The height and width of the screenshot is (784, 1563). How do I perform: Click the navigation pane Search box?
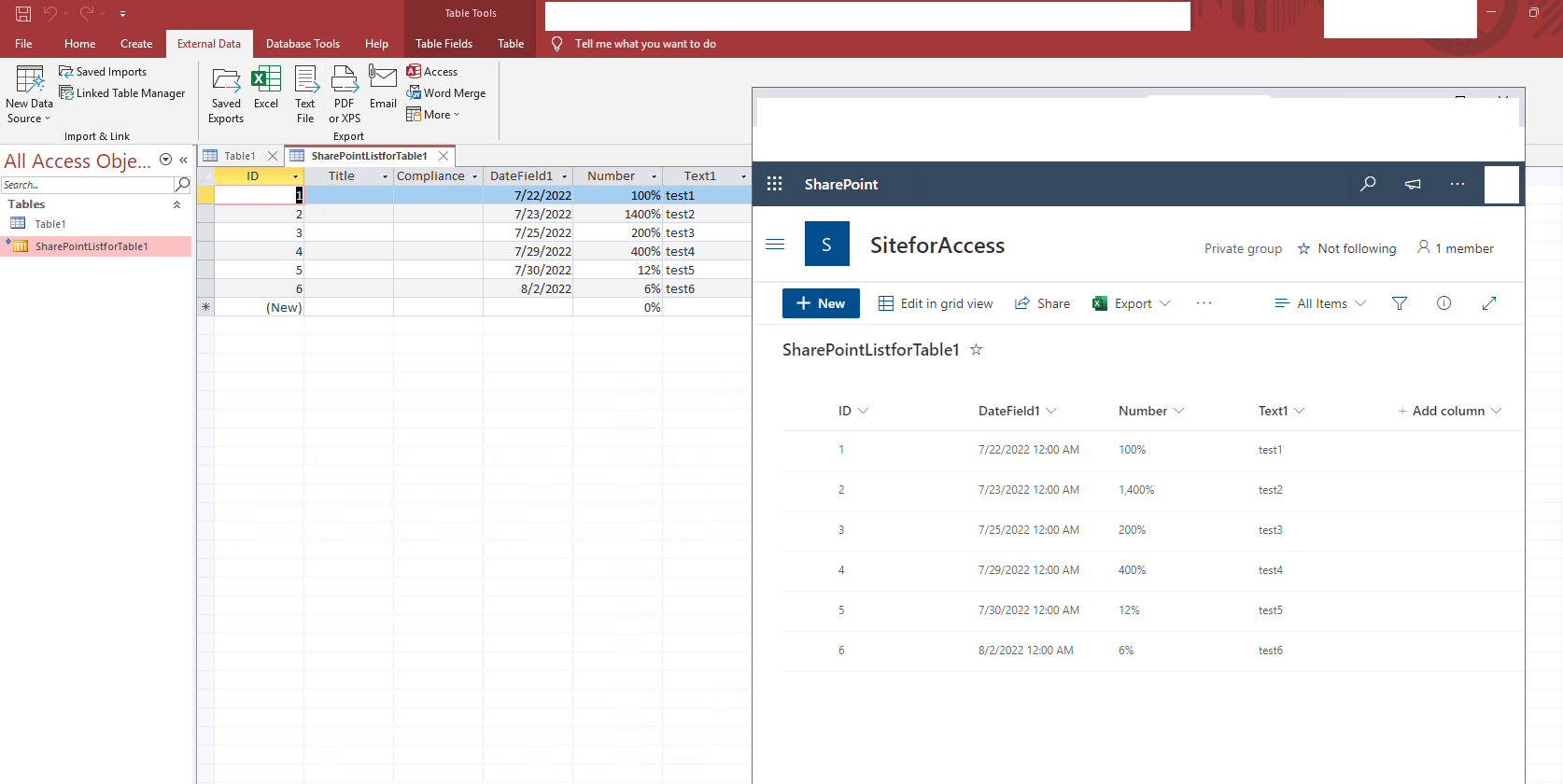86,185
